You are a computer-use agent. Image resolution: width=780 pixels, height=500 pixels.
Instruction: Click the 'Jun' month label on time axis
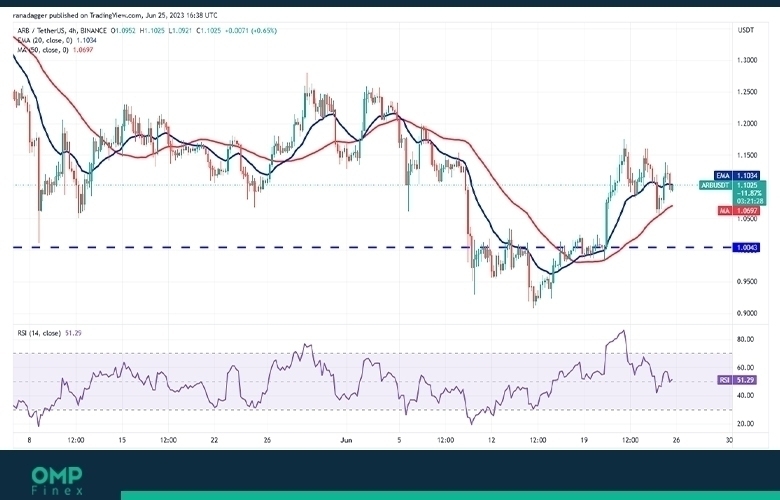[x=347, y=440]
